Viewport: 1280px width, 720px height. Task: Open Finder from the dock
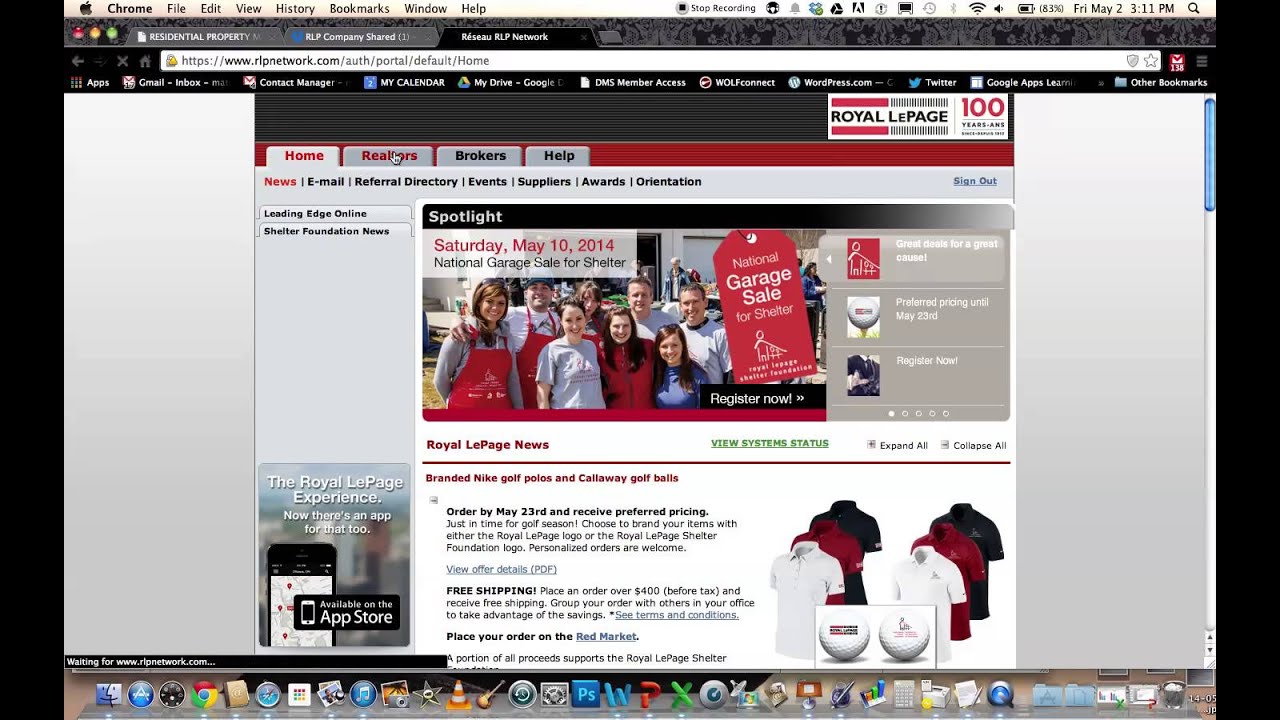(109, 694)
